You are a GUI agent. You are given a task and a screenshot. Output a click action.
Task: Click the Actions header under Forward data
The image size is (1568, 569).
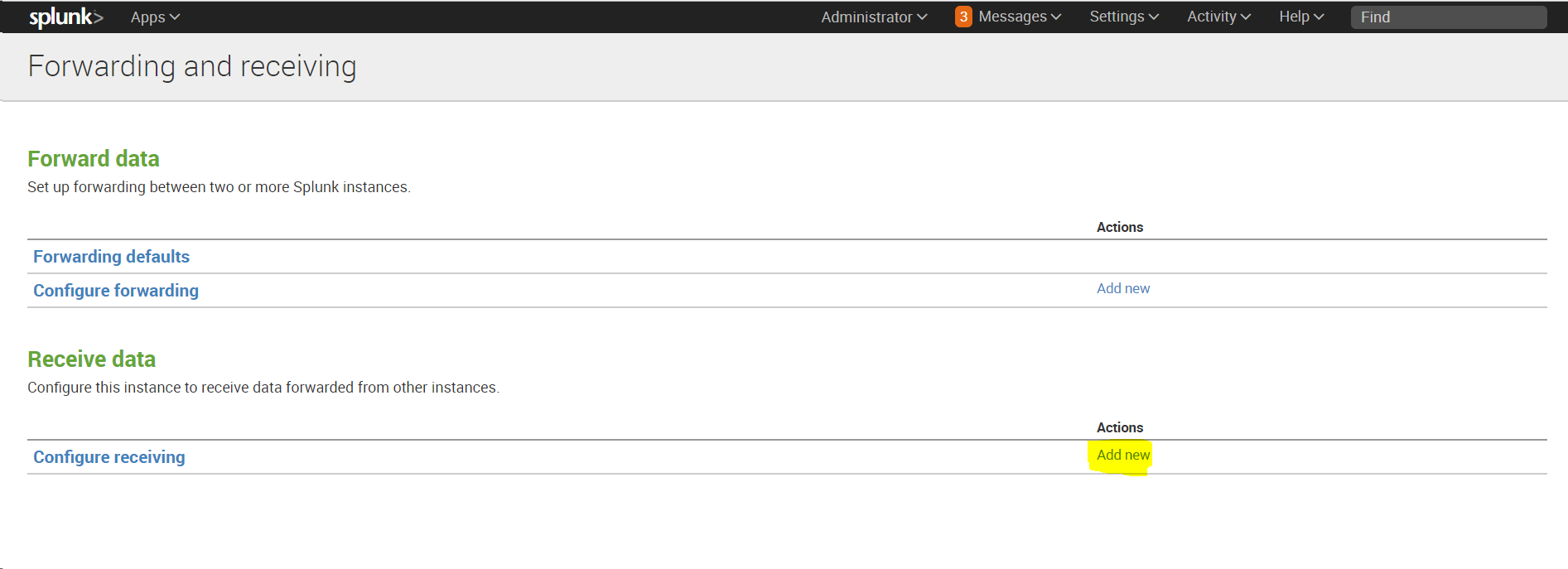pos(1120,227)
